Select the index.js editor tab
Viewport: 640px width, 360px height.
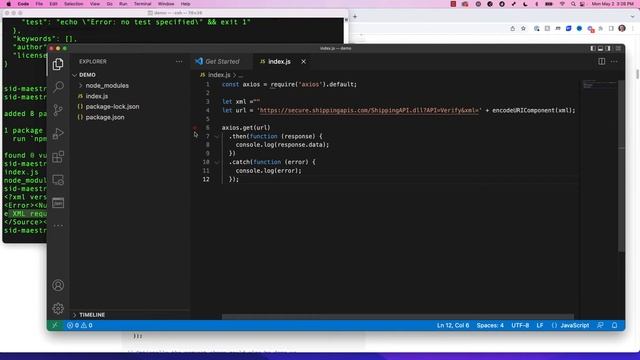click(279, 61)
